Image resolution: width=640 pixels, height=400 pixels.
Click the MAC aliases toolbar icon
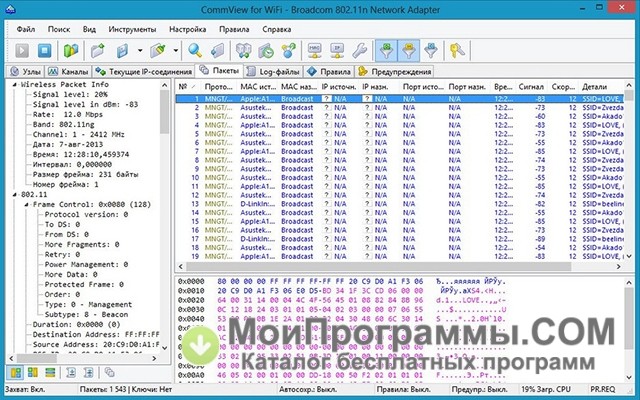coord(314,51)
